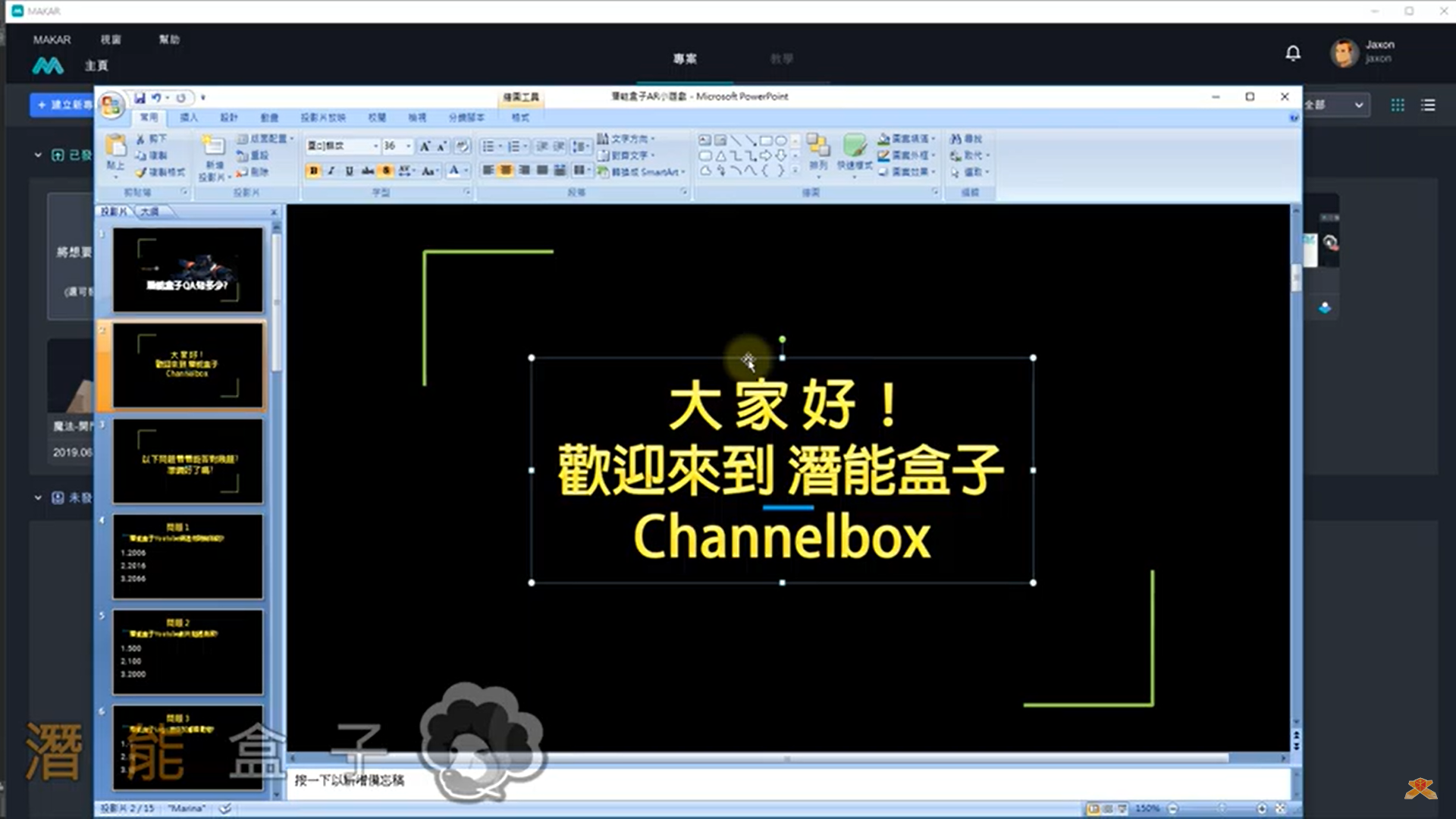The image size is (1456, 819).
Task: Open Shape Effects menu
Action: [x=907, y=172]
